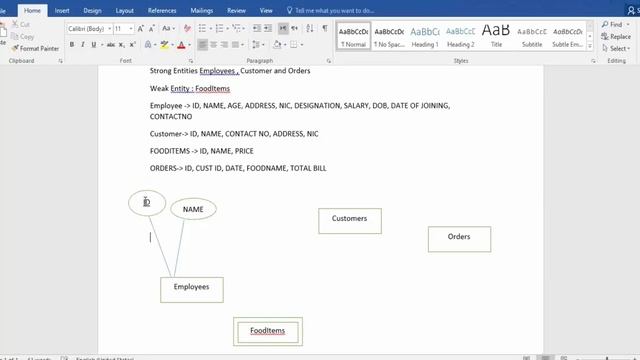Increase paragraph indent
This screenshot has height=360, width=640.
(268, 28)
